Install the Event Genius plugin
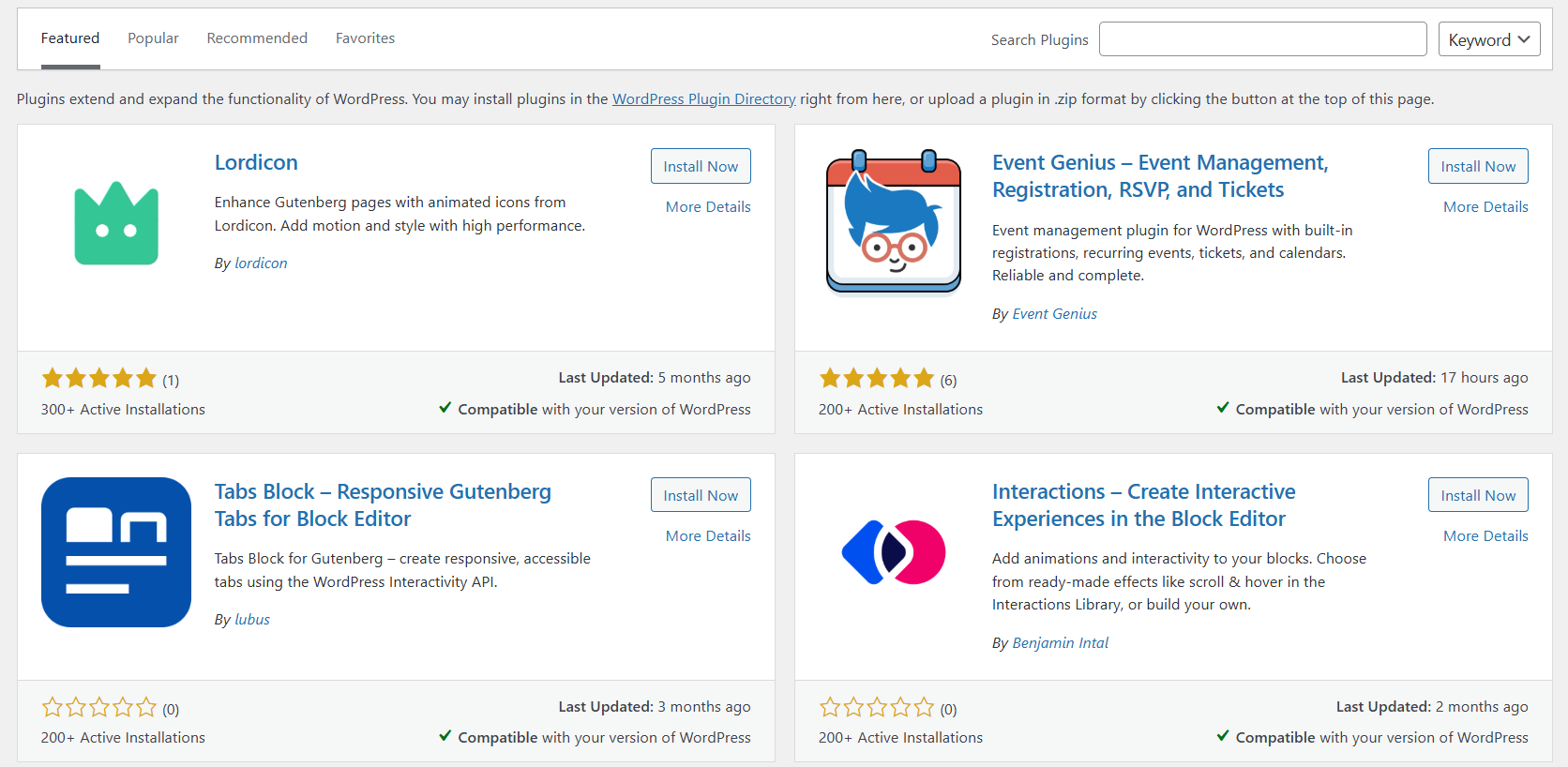The width and height of the screenshot is (1568, 767). [x=1478, y=166]
